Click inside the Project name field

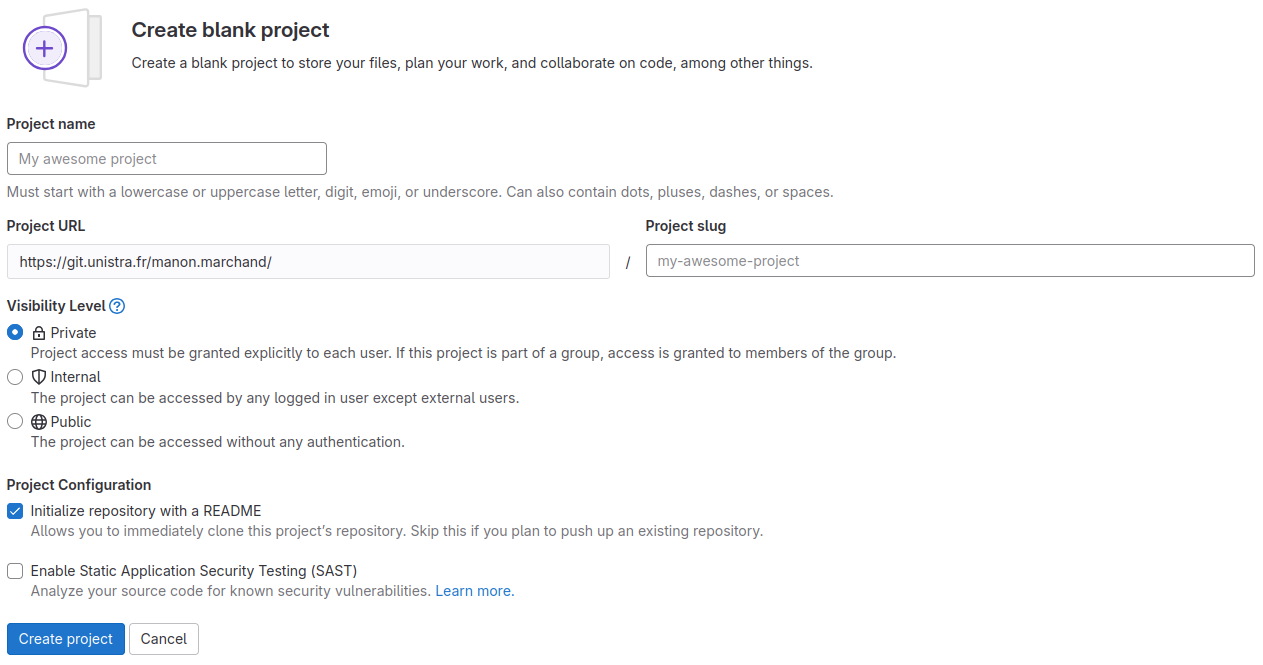click(166, 158)
